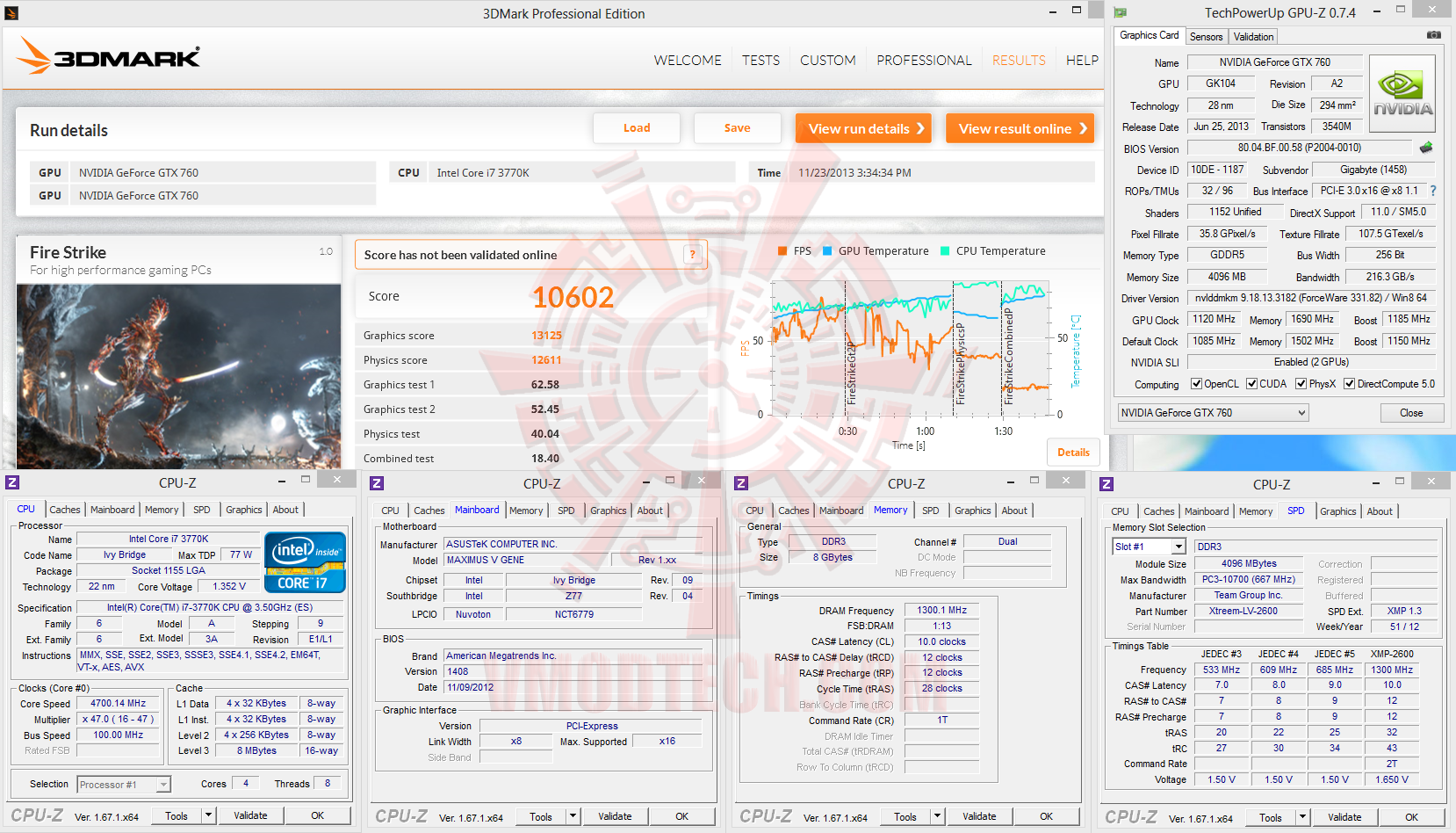Click the Physics score value 12611
This screenshot has width=1456, height=833.
(546, 360)
